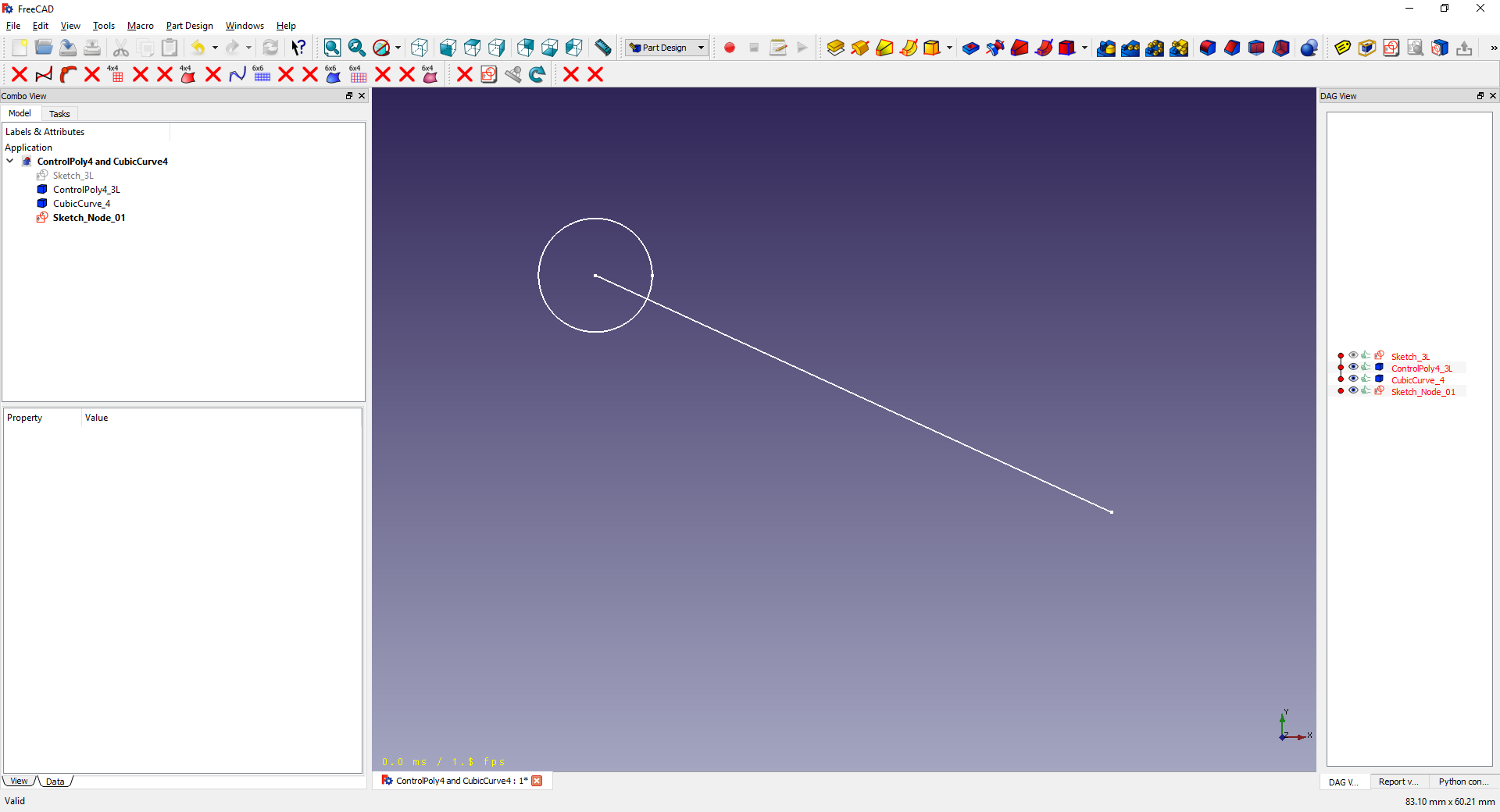Viewport: 1500px width, 812px height.
Task: Click the yellow tag Part icon
Action: coord(1342,48)
